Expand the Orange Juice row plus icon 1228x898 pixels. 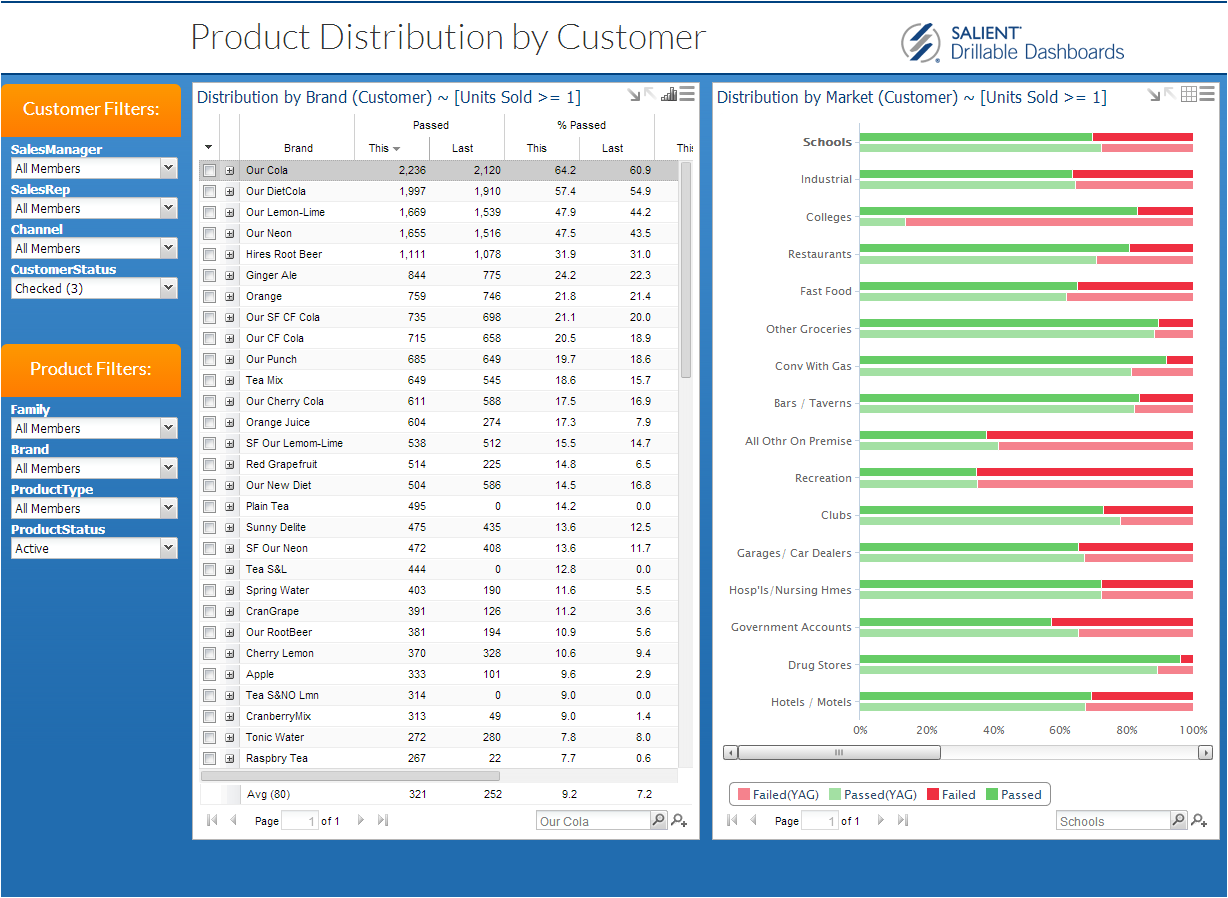229,422
